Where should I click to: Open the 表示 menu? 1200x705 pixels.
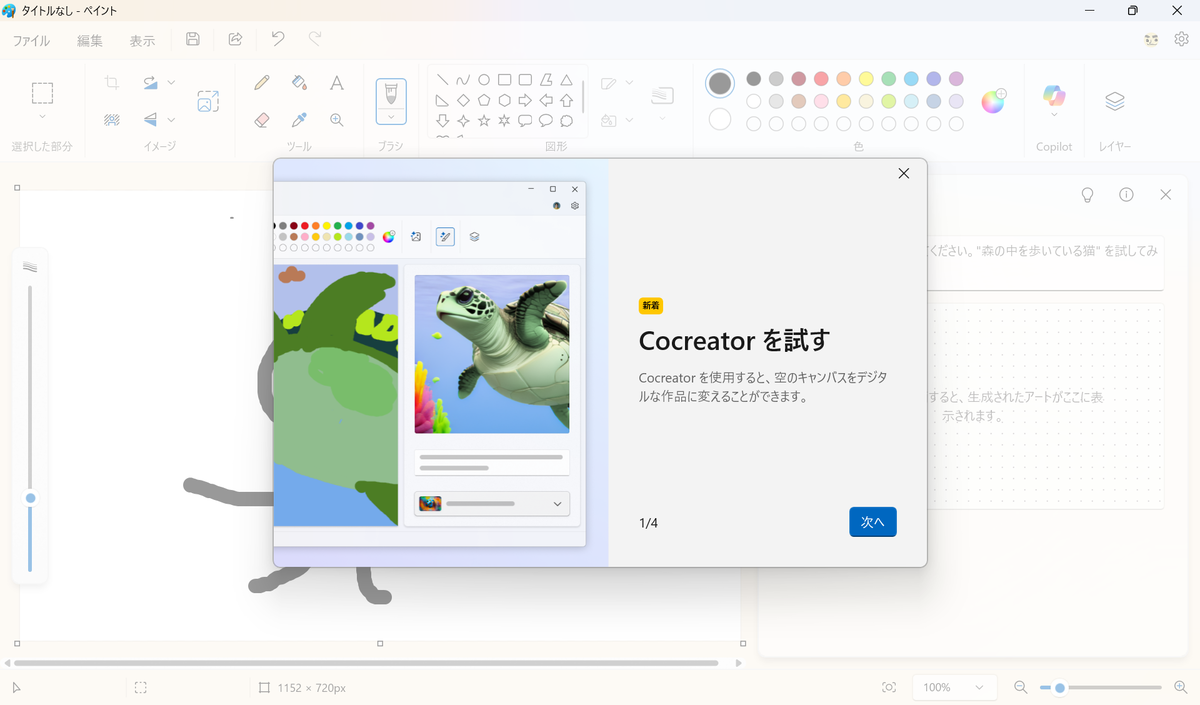click(x=142, y=41)
